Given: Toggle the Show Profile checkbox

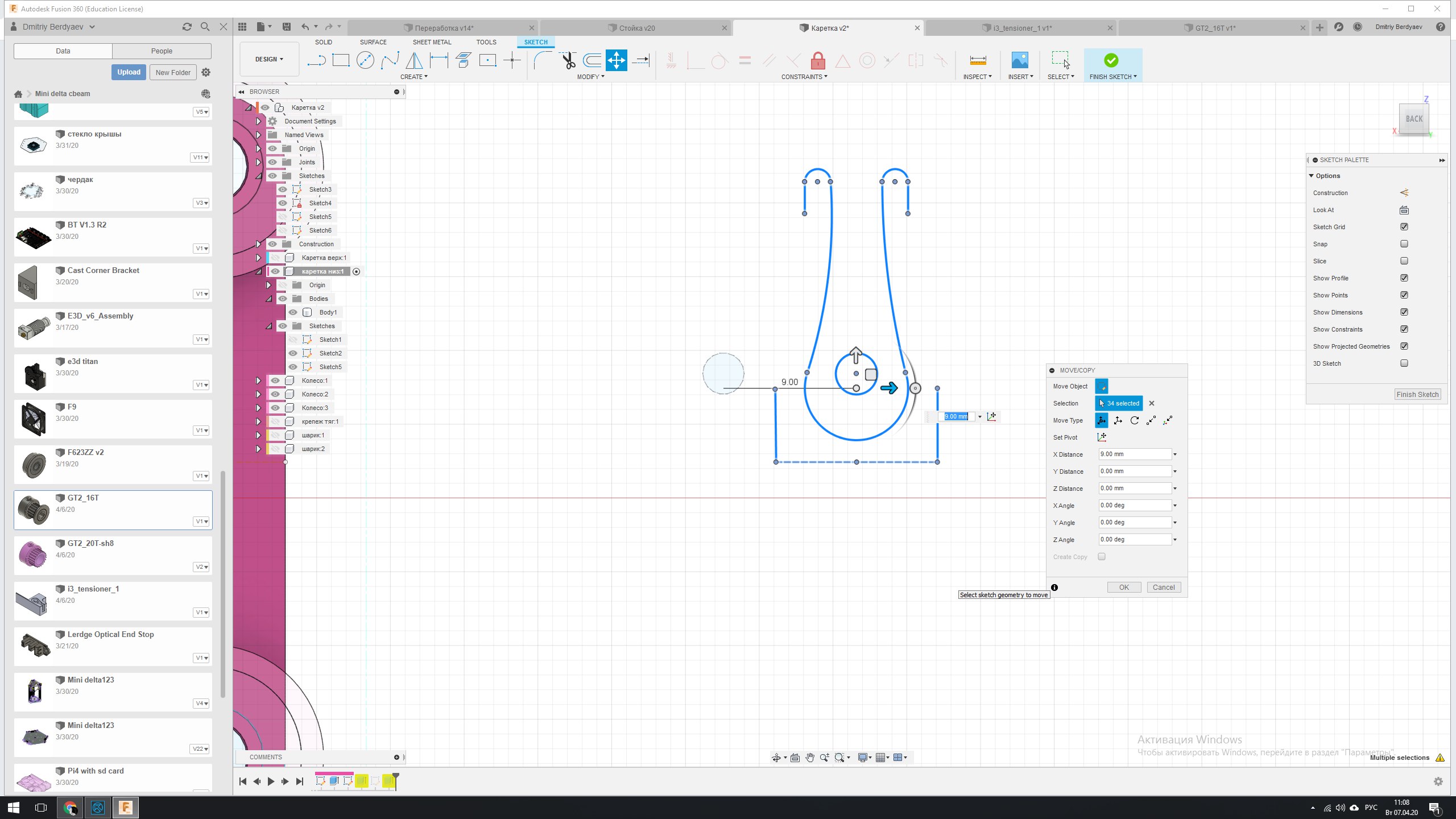Looking at the screenshot, I should pyautogui.click(x=1404, y=278).
